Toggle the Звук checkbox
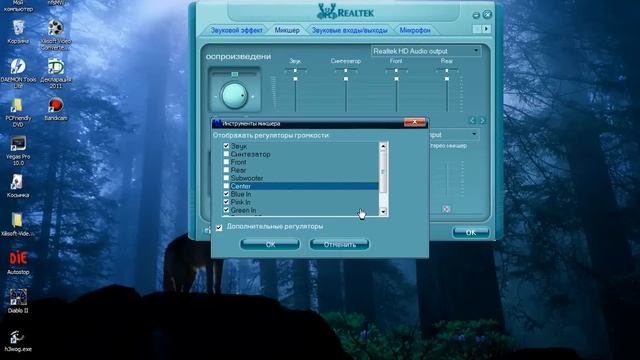This screenshot has height=360, width=640. [226, 146]
